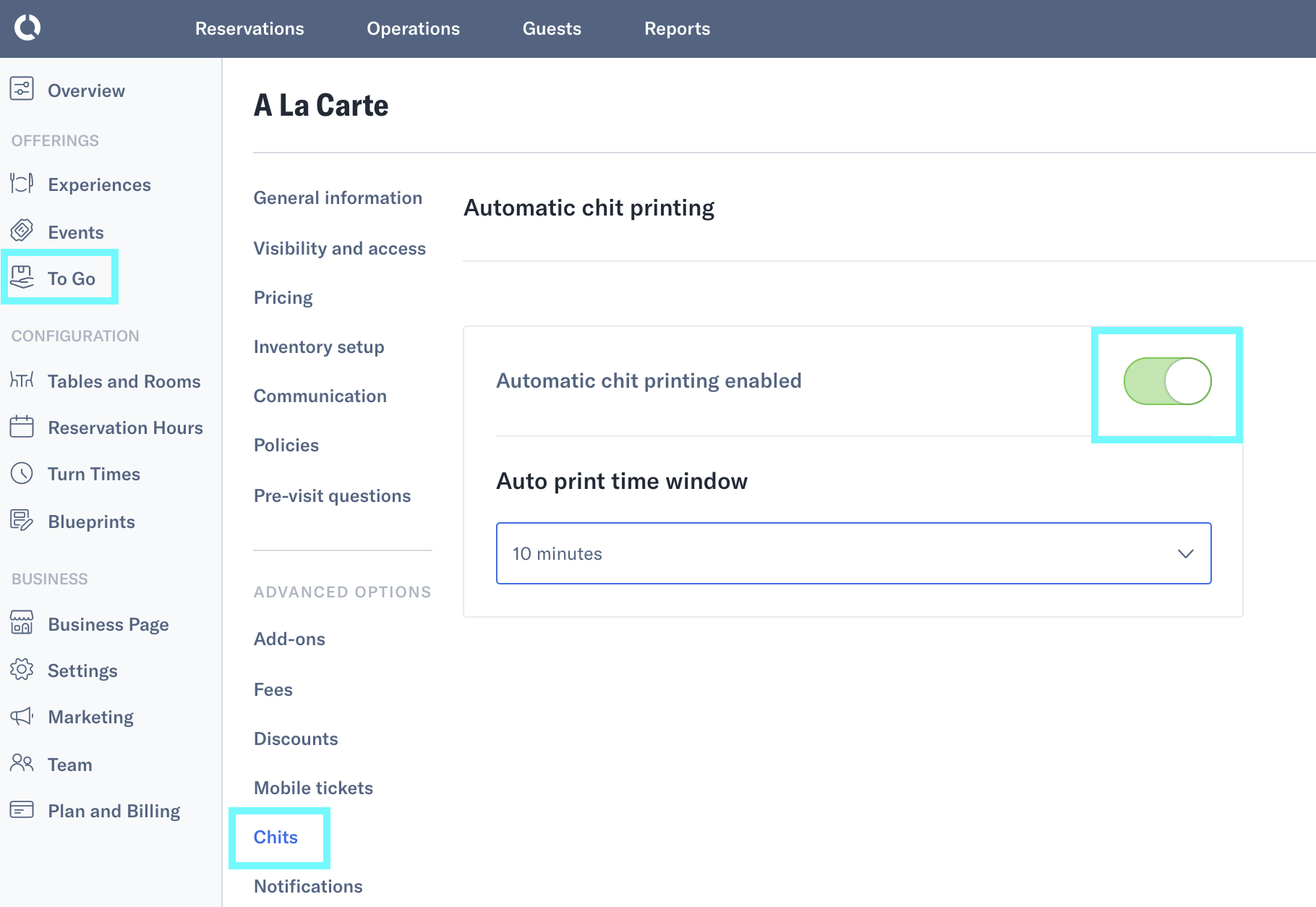Click the Settings gear icon in sidebar
The height and width of the screenshot is (907, 1316).
click(22, 670)
